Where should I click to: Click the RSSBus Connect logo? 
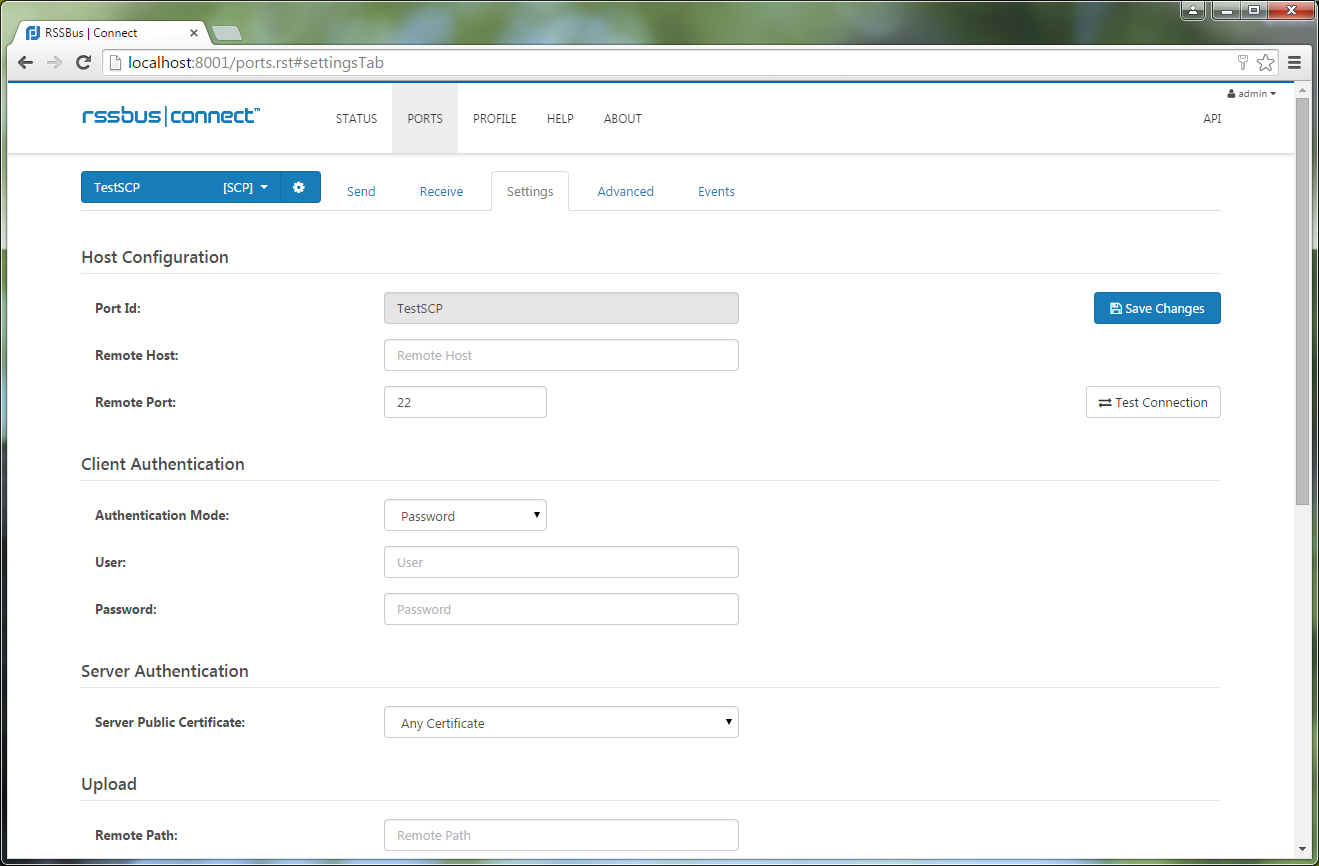[170, 117]
